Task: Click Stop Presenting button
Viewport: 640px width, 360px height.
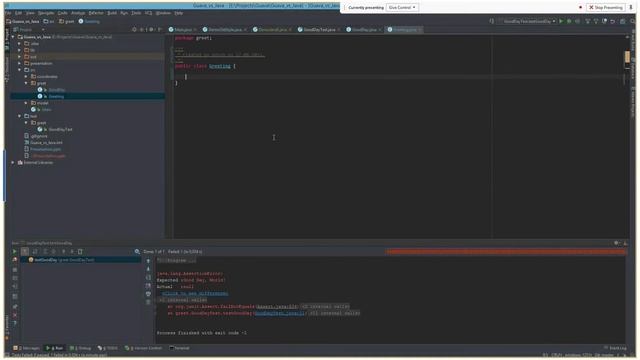Action: [x=605, y=7]
